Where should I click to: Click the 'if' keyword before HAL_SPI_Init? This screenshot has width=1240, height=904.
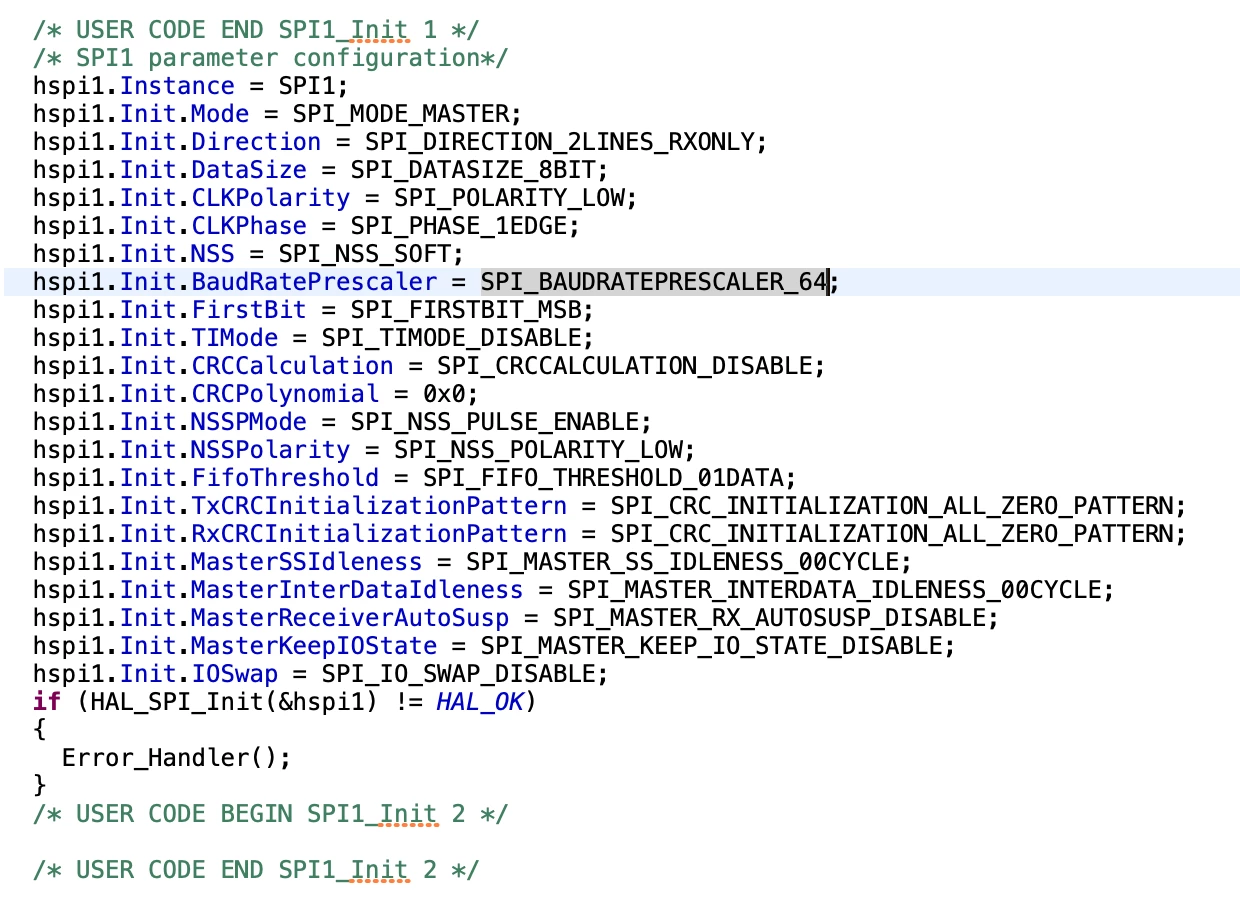click(x=47, y=702)
